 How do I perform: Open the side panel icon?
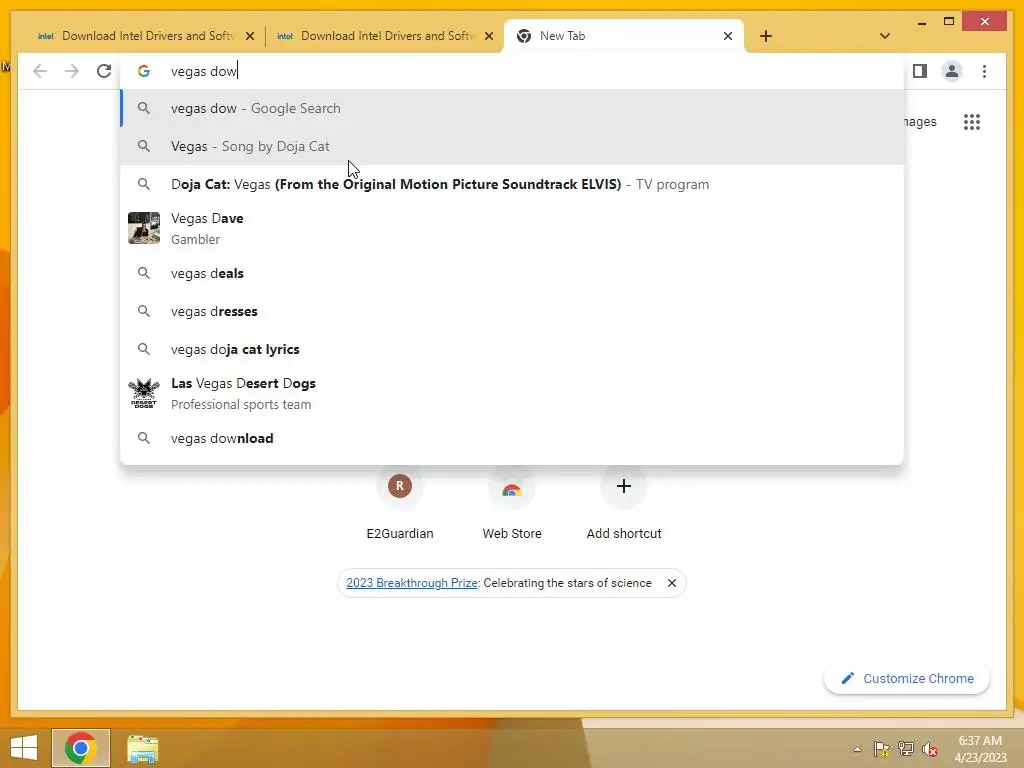(920, 71)
